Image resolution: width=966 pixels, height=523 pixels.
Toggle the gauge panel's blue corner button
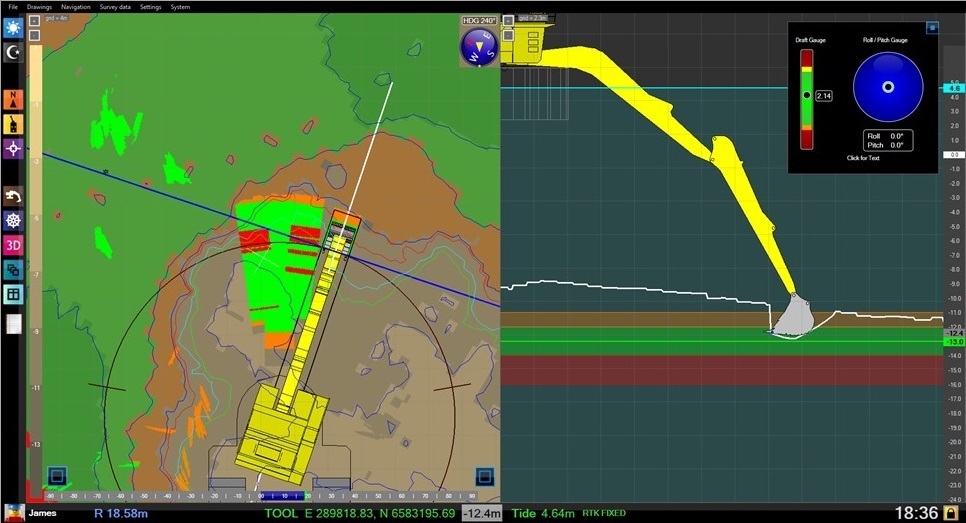[933, 28]
